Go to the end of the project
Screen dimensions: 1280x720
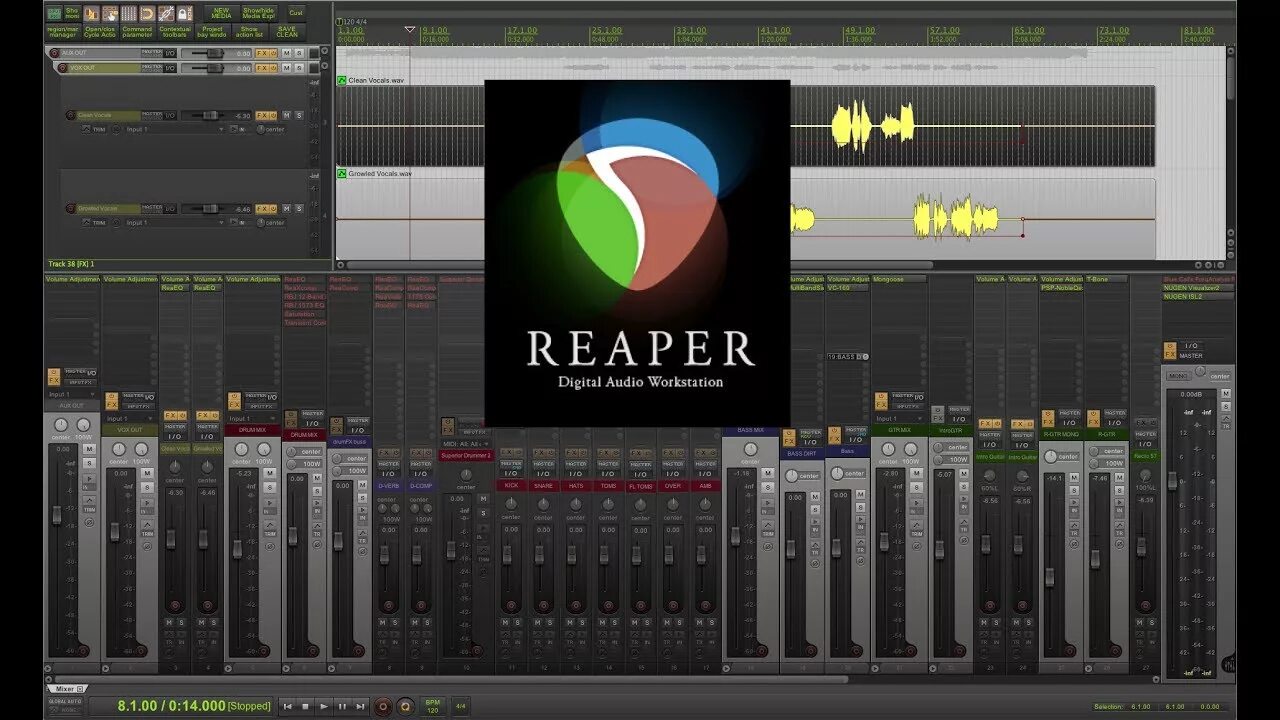tap(360, 706)
